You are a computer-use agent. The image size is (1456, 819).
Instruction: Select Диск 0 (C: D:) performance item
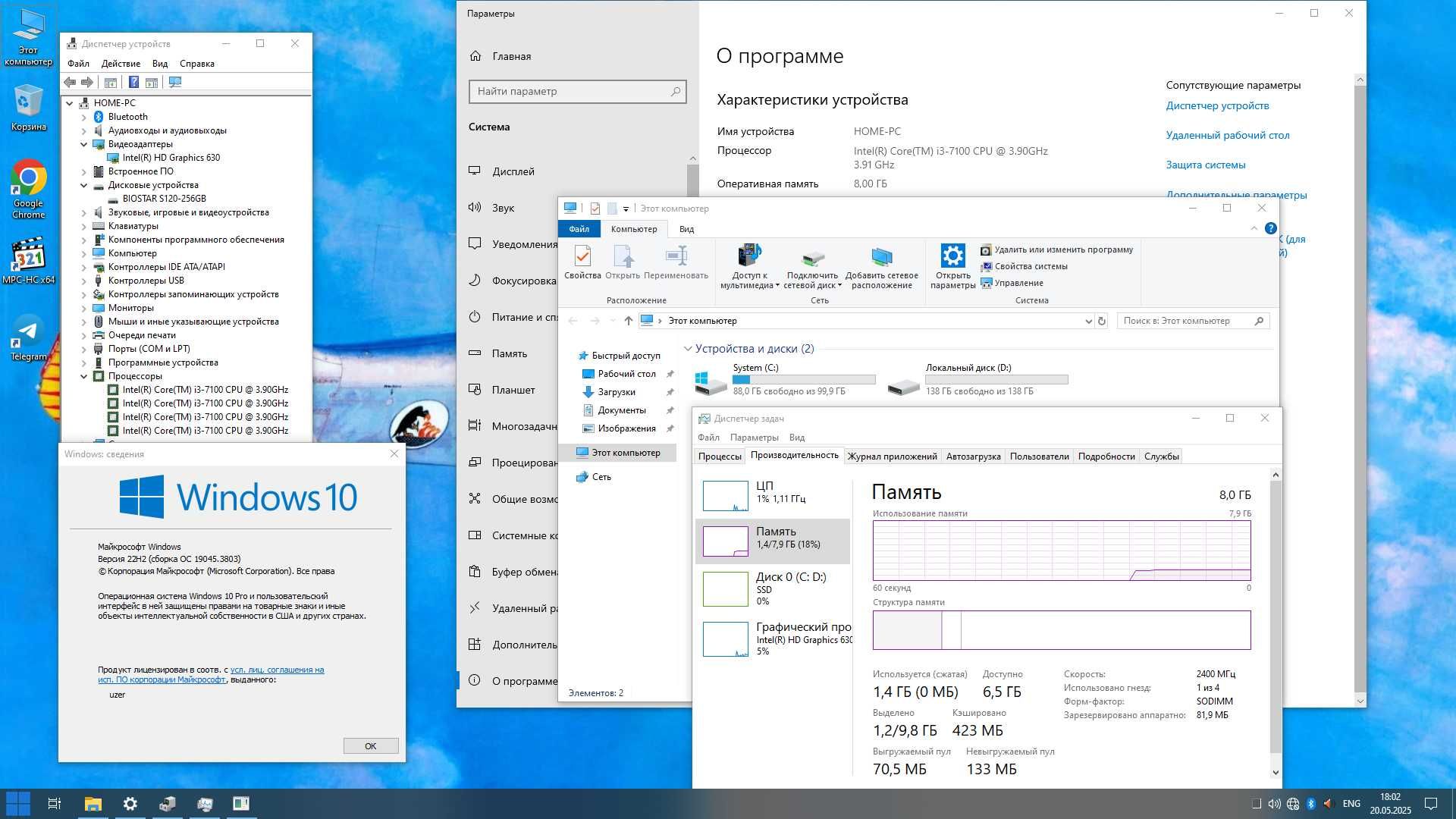772,588
